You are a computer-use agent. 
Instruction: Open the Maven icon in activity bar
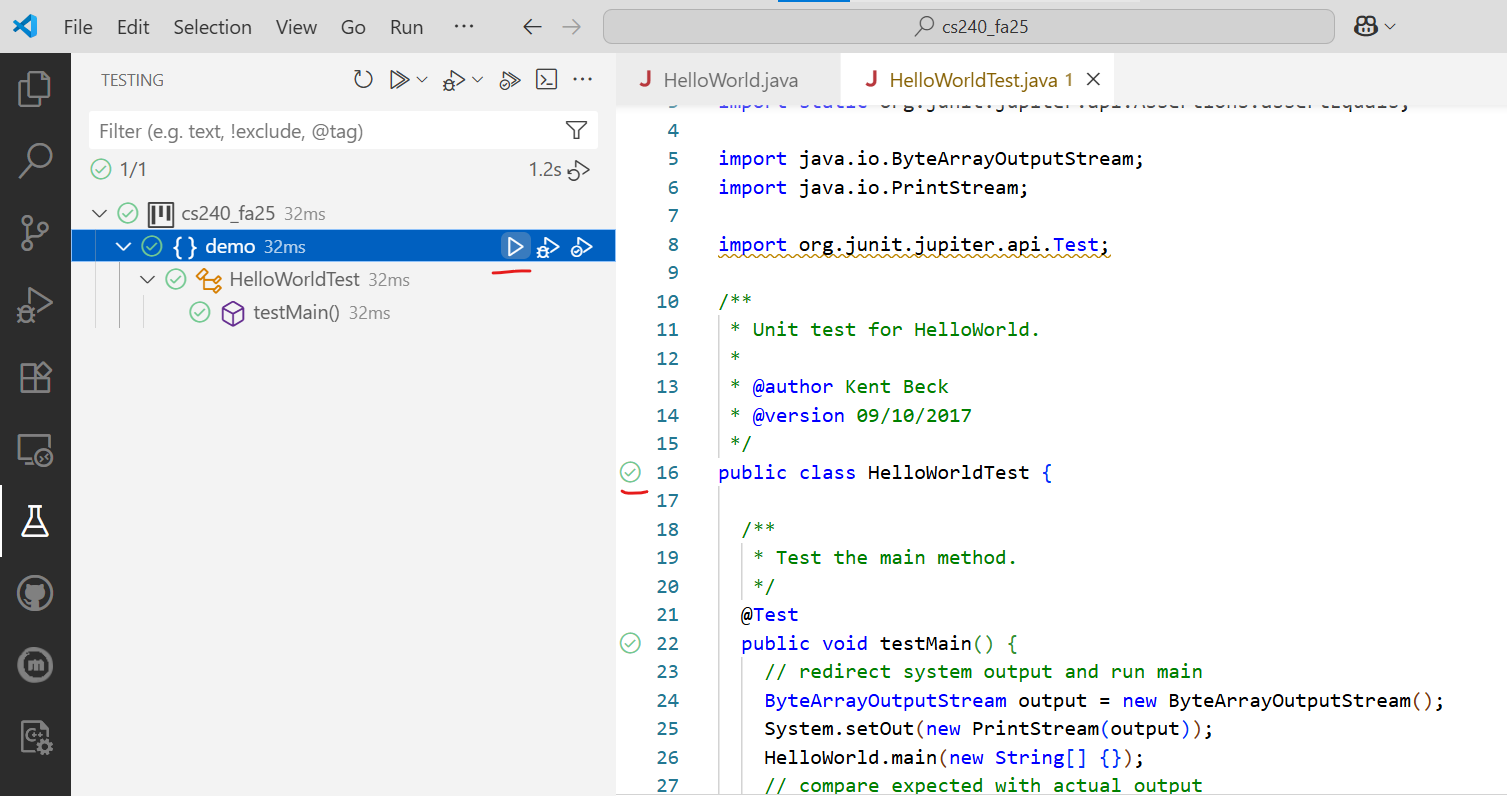click(35, 665)
